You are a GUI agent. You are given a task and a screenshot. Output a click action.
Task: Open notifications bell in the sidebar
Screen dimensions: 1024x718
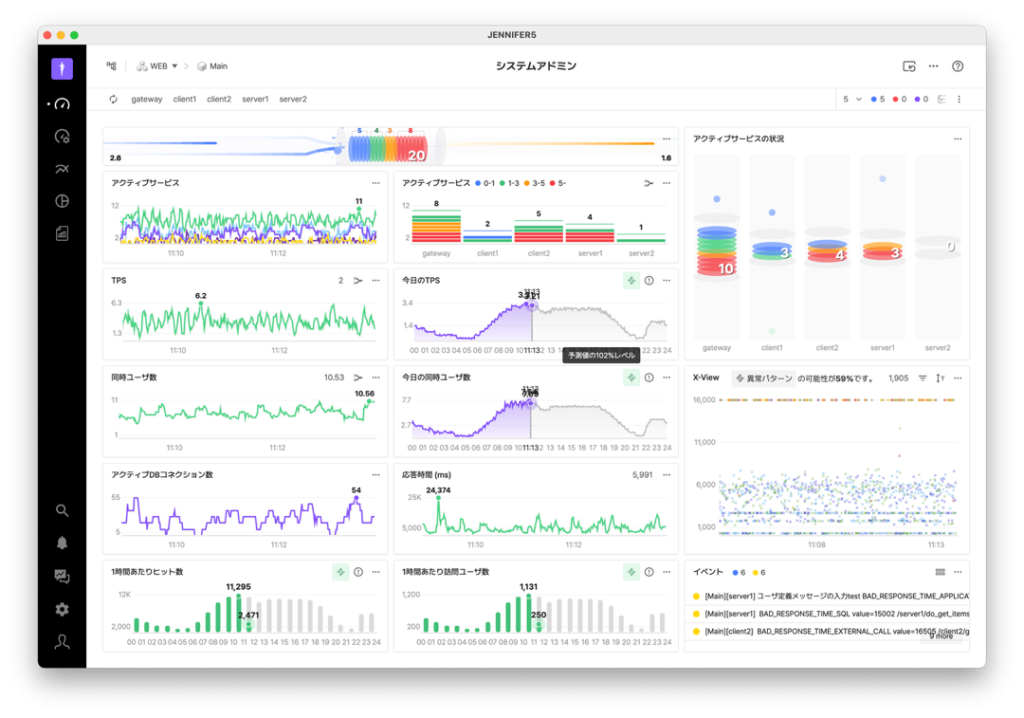(62, 543)
